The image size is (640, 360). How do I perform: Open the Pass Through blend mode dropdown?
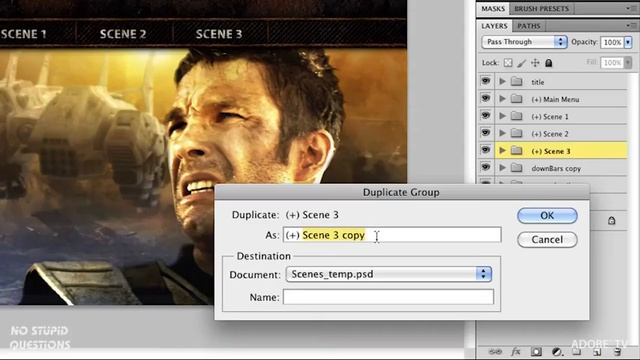[x=524, y=42]
